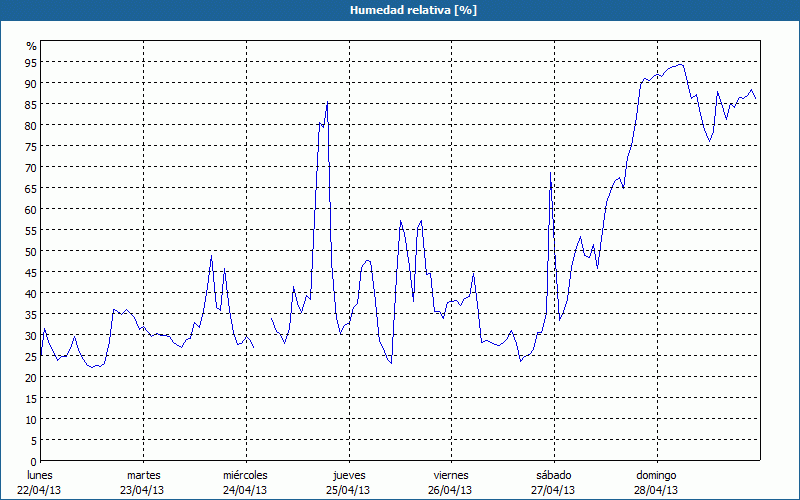This screenshot has width=800, height=500.
Task: Select the "sábado" day label
Action: point(553,475)
